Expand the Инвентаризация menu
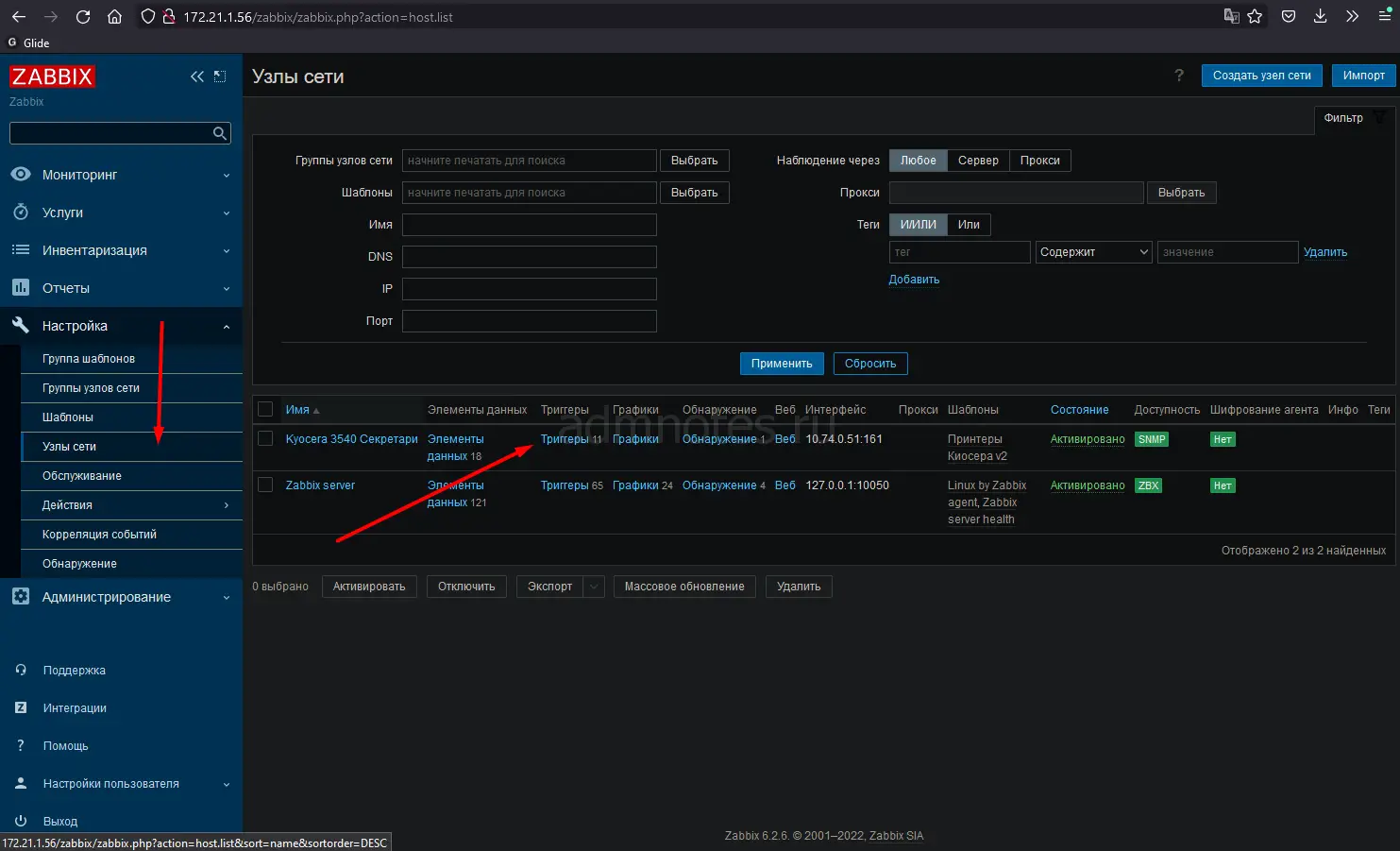Screen dimensions: 1400x851 227,251
